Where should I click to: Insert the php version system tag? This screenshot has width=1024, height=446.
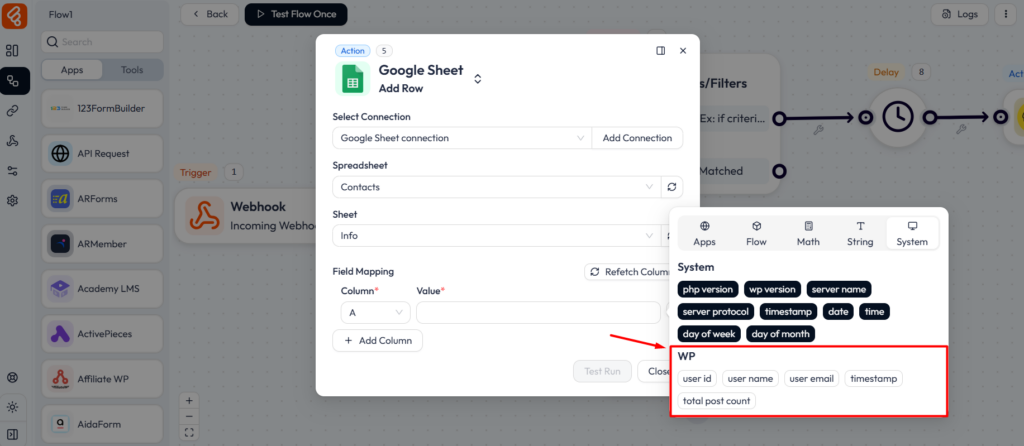(708, 289)
